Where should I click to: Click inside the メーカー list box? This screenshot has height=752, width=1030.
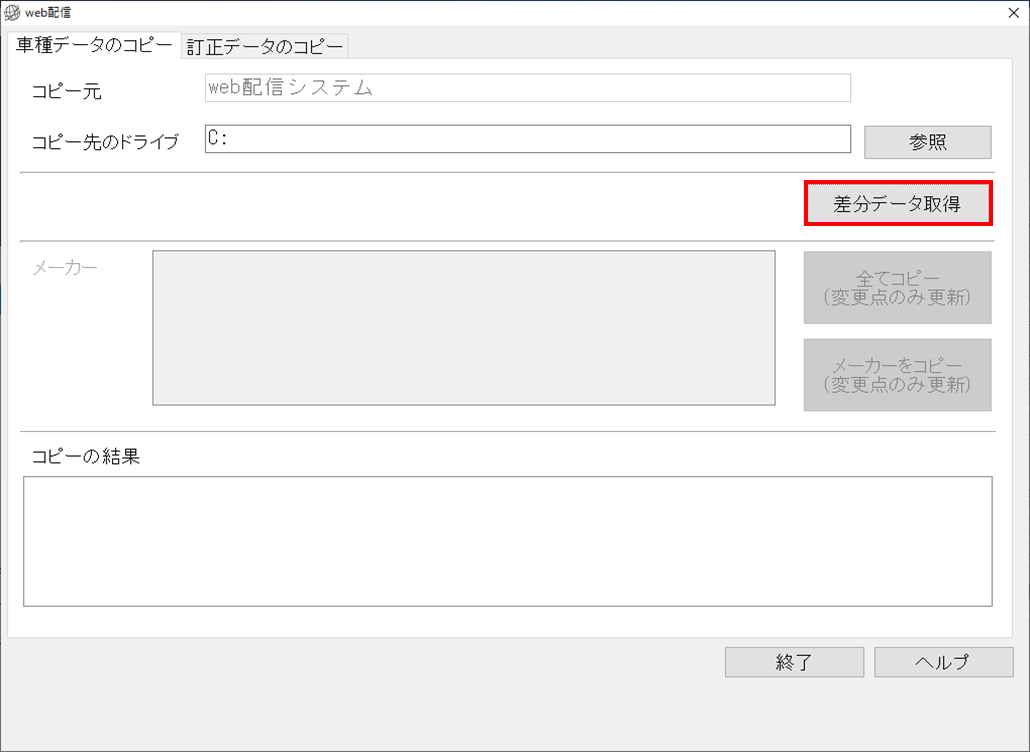[x=464, y=328]
